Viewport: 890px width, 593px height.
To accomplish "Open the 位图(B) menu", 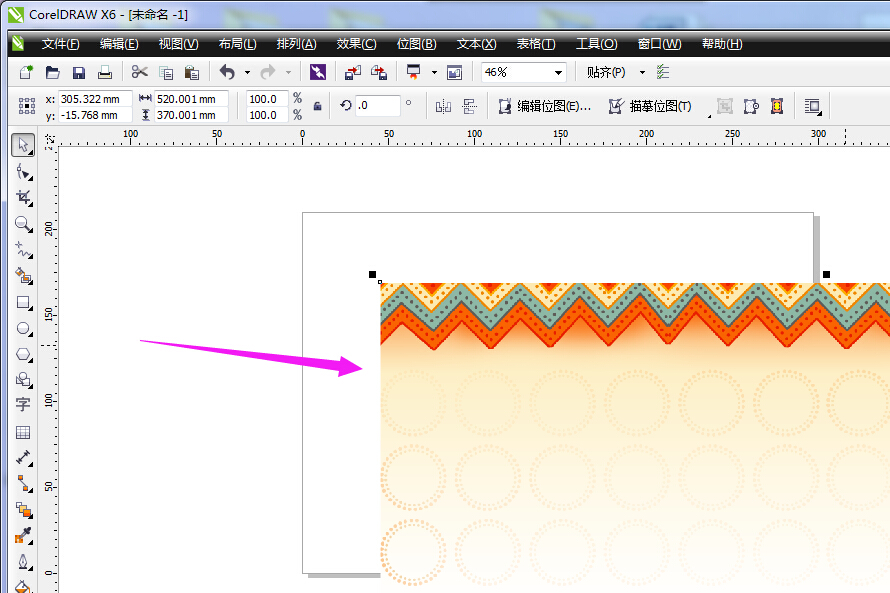I will click(x=417, y=44).
